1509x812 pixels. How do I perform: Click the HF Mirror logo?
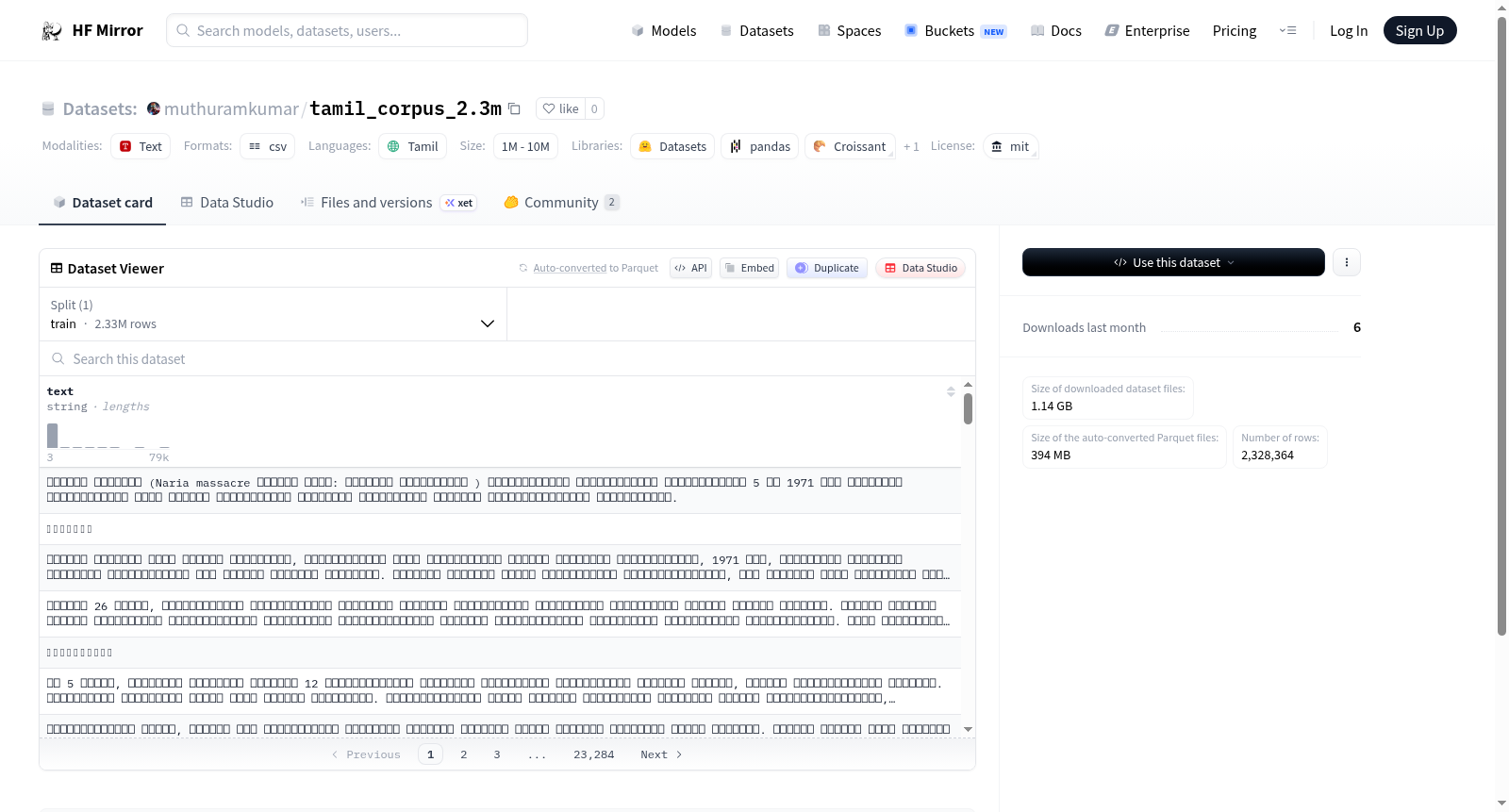tap(91, 30)
